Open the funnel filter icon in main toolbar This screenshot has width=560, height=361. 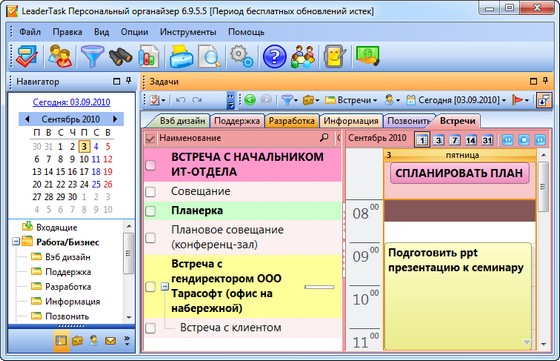92,56
